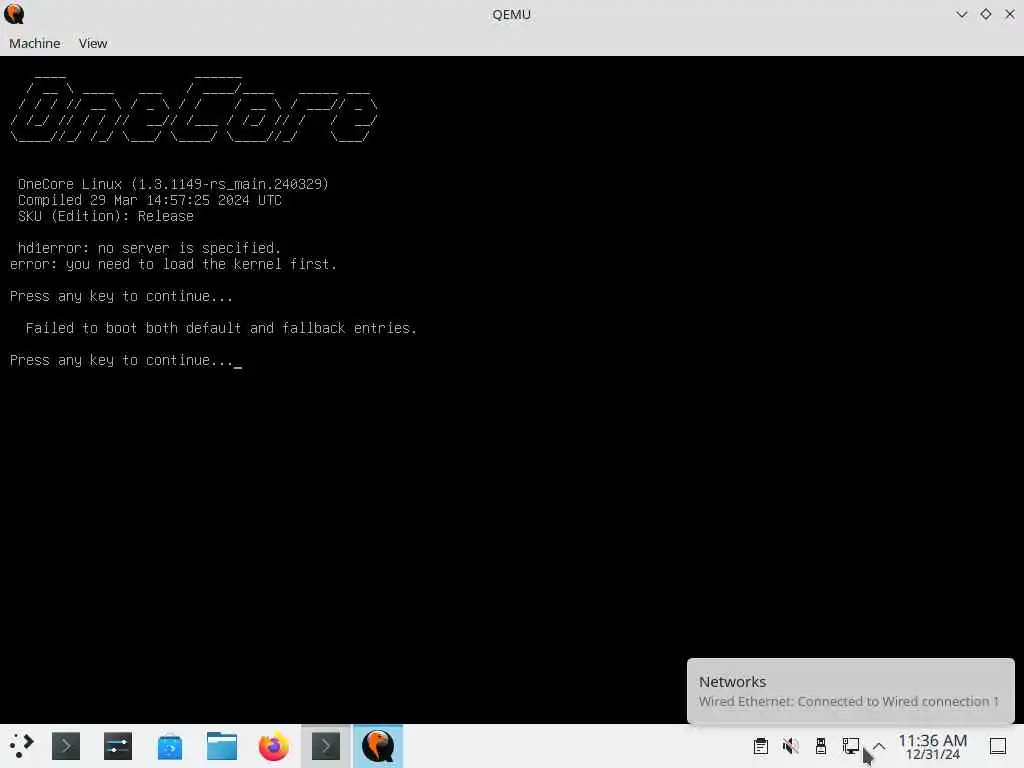
Task: Maximize the QEMU window
Action: pos(985,14)
